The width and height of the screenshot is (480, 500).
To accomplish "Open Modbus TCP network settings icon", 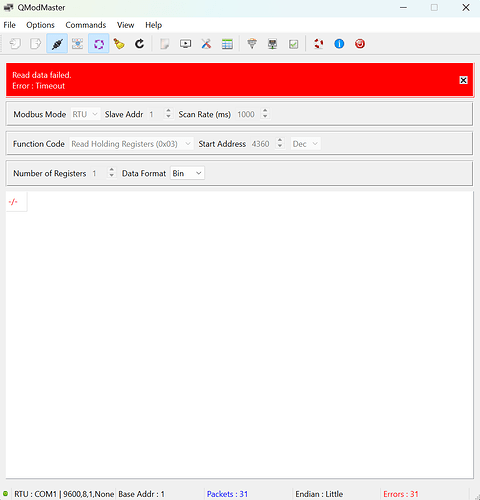I will click(x=273, y=44).
